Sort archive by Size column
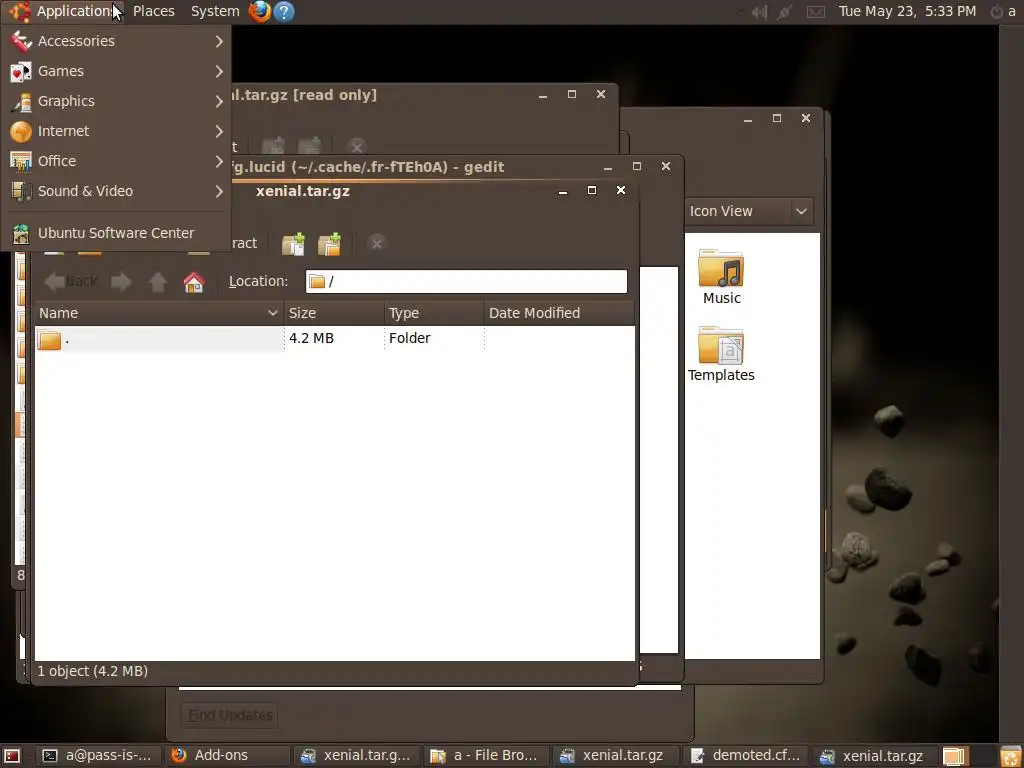 click(334, 313)
